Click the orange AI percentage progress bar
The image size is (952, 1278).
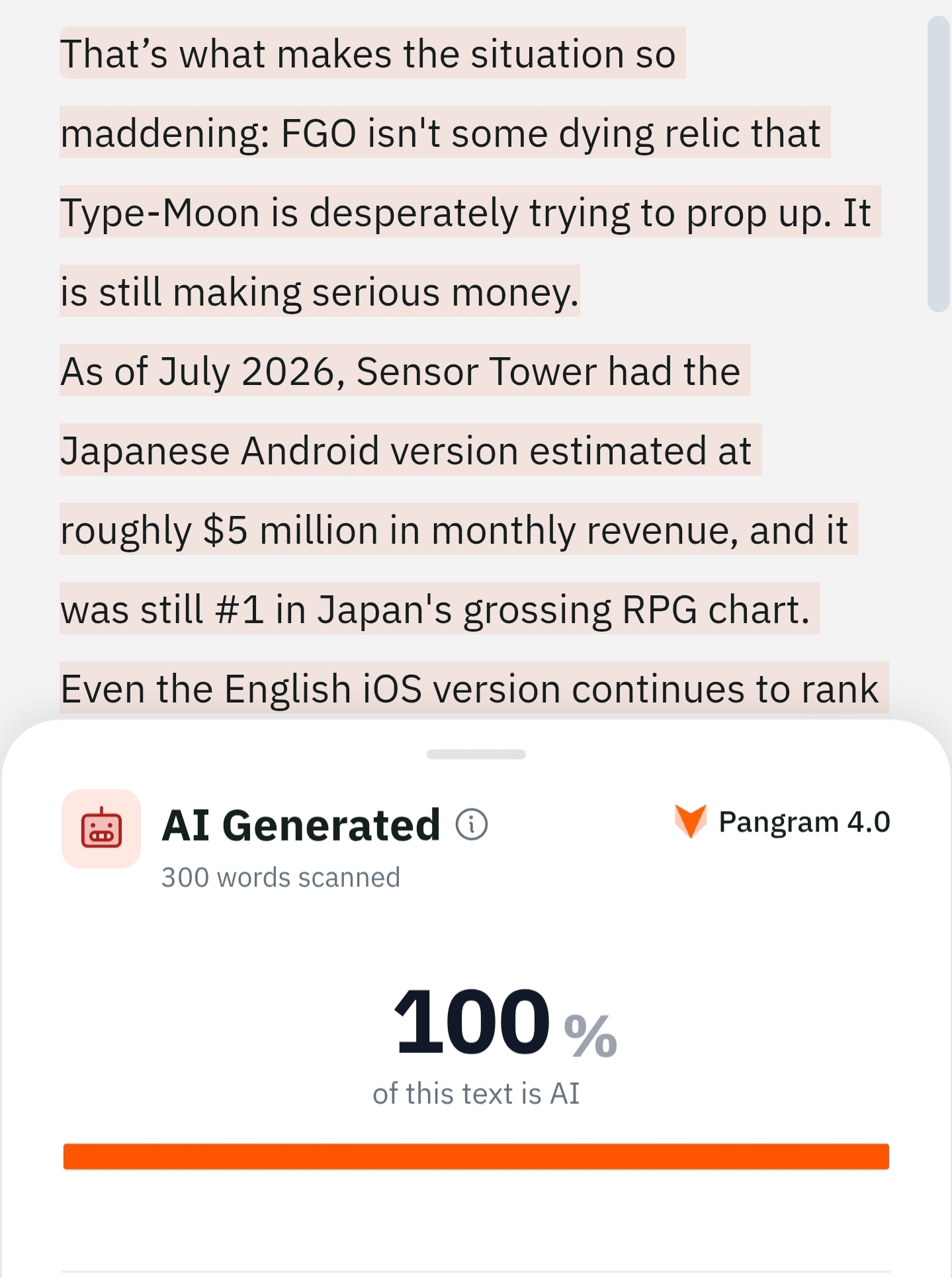click(476, 1156)
